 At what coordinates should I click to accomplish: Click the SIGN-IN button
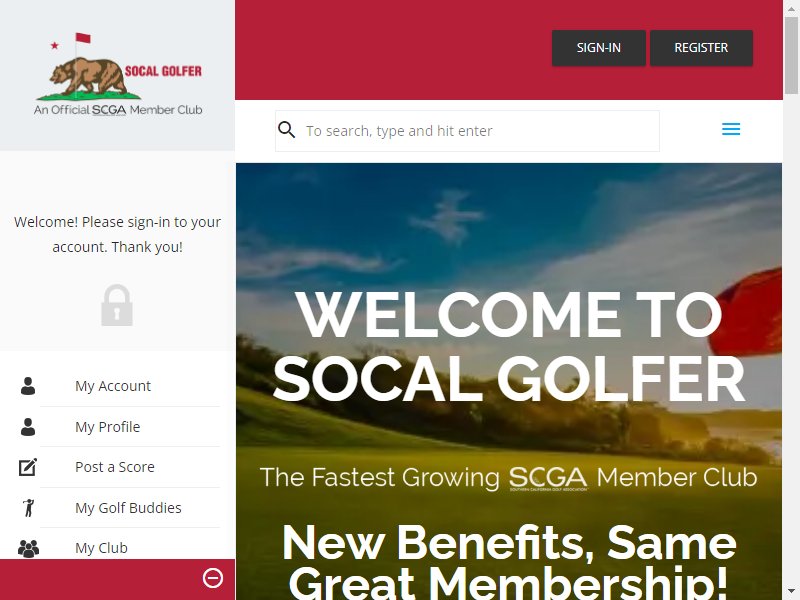coord(598,48)
